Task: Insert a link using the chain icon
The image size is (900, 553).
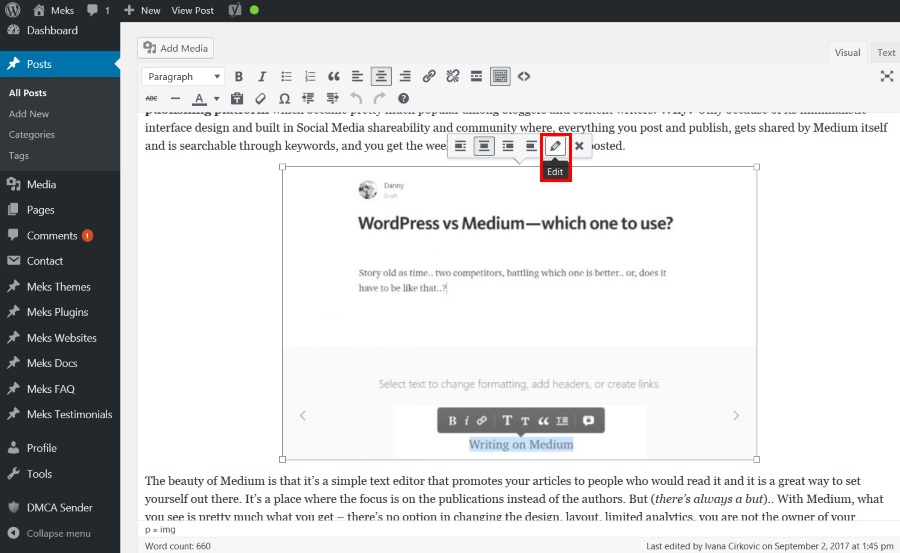Action: 429,76
